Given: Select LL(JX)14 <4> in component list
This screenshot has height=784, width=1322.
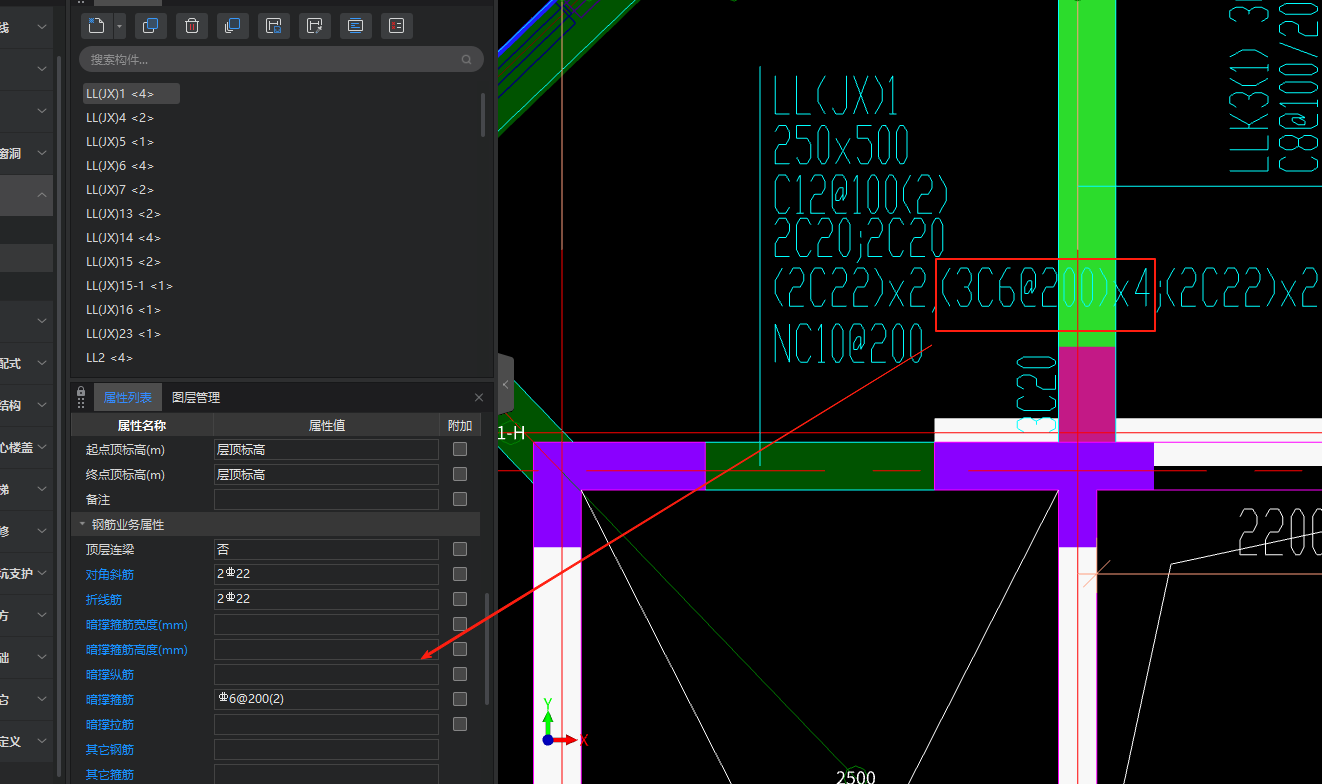Looking at the screenshot, I should tap(123, 238).
